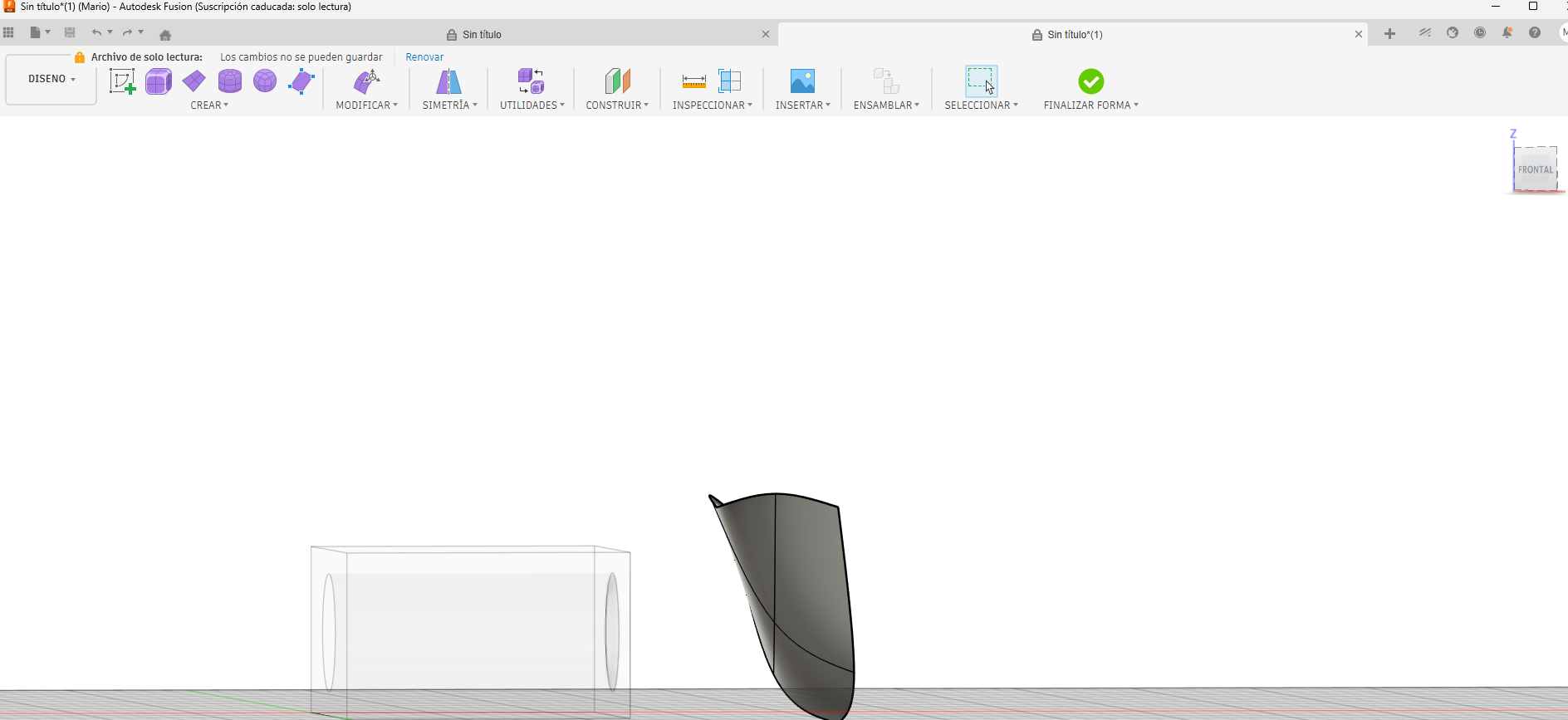Select the Face creation tool
This screenshot has width=1568, height=720.
coord(301,81)
